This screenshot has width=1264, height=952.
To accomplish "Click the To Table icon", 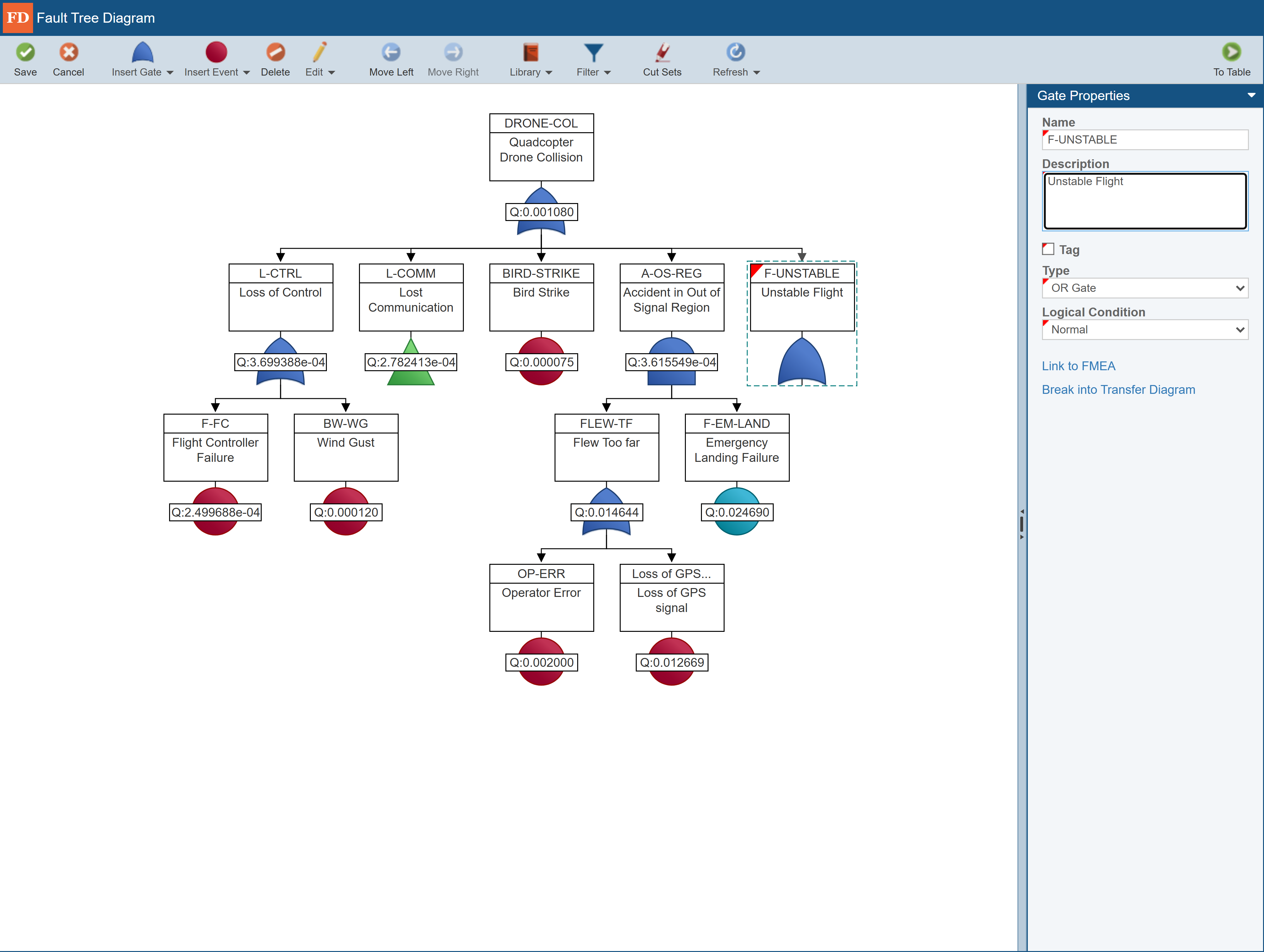I will click(x=1231, y=53).
